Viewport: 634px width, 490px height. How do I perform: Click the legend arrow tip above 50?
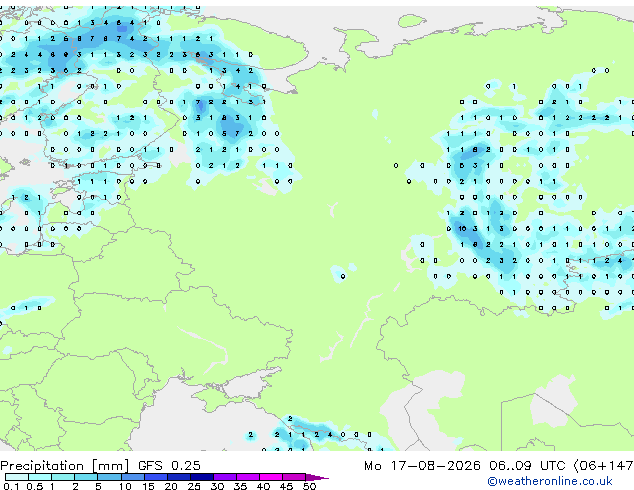click(x=317, y=477)
